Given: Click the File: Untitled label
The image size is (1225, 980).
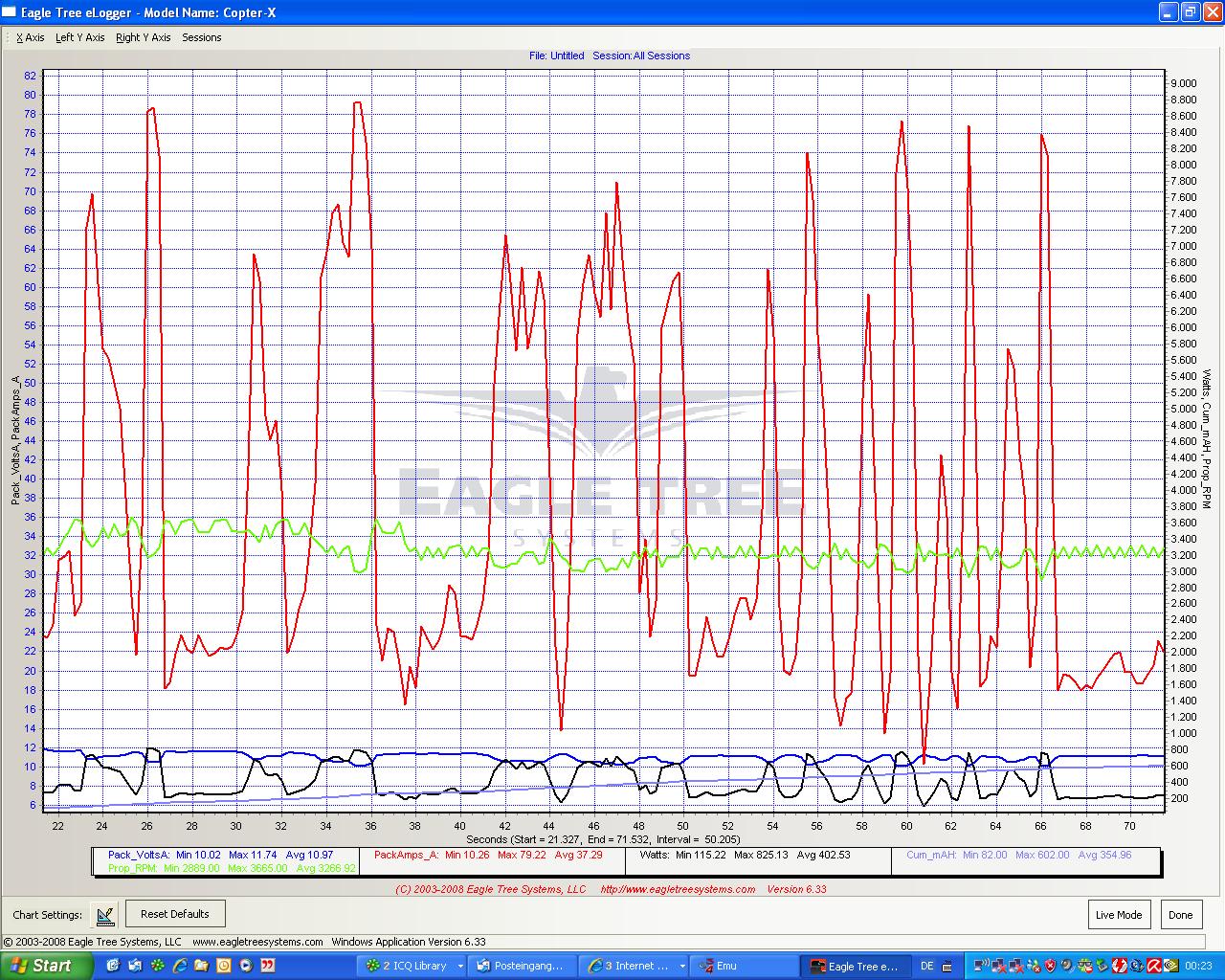Looking at the screenshot, I should click(556, 56).
